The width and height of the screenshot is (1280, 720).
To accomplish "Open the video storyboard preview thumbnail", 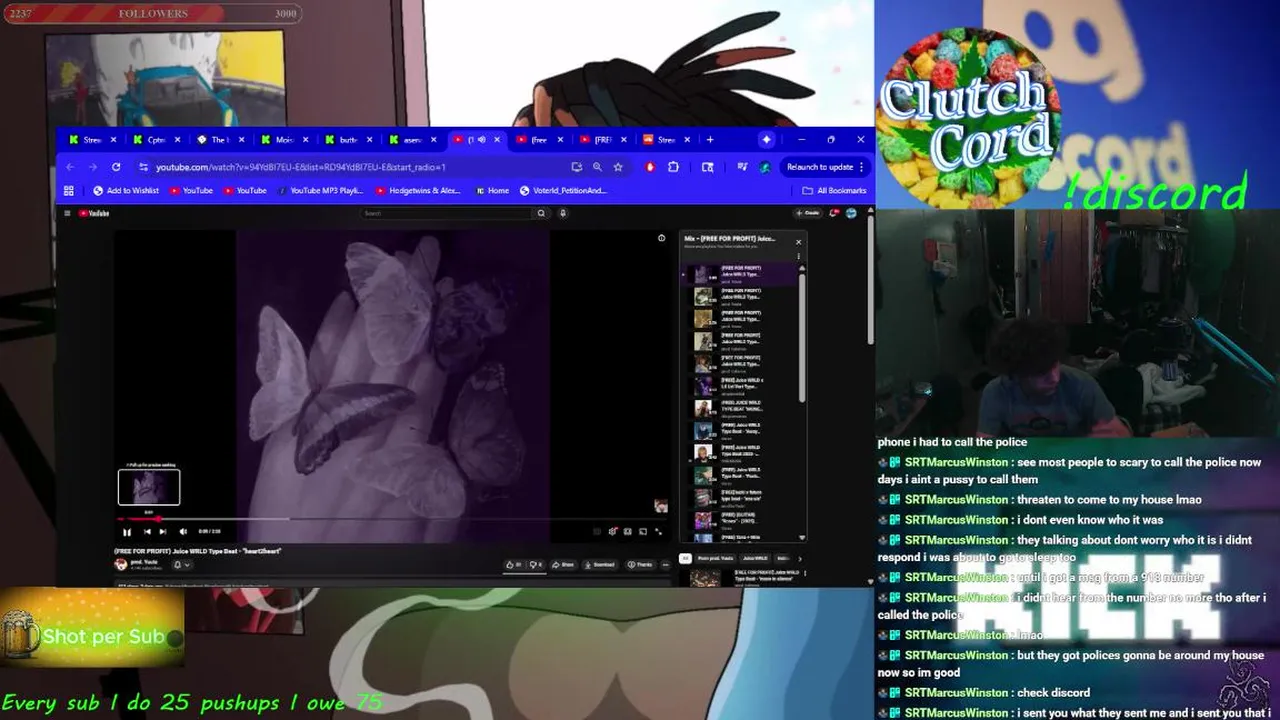I will coord(149,487).
